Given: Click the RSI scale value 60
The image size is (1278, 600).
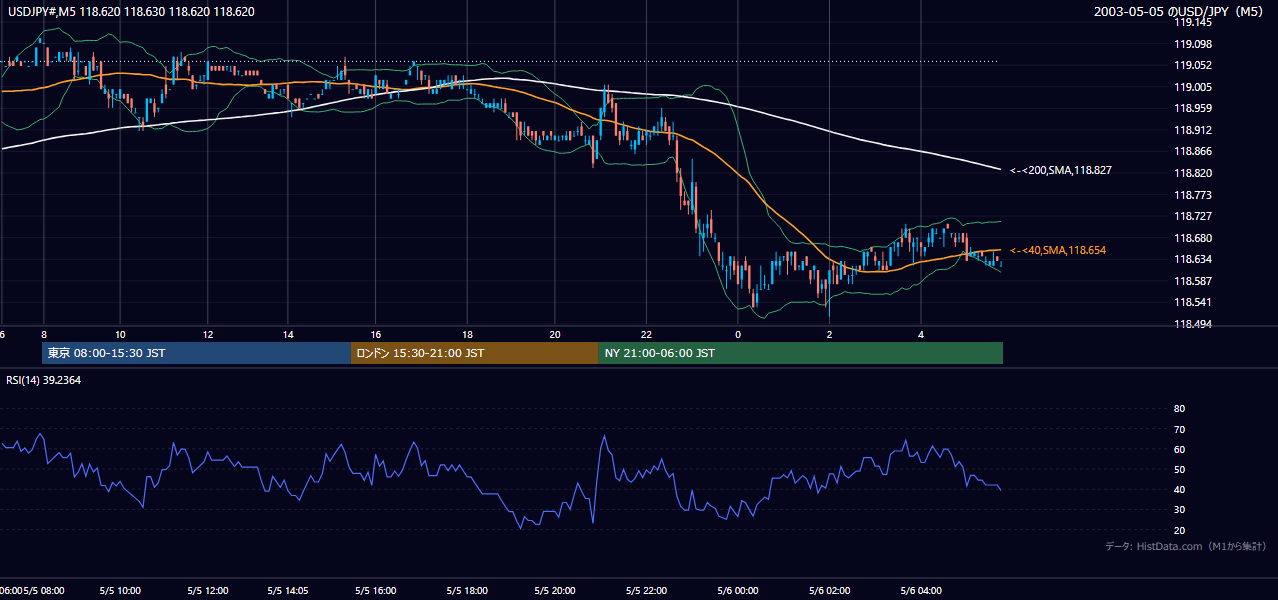Looking at the screenshot, I should pos(1179,449).
